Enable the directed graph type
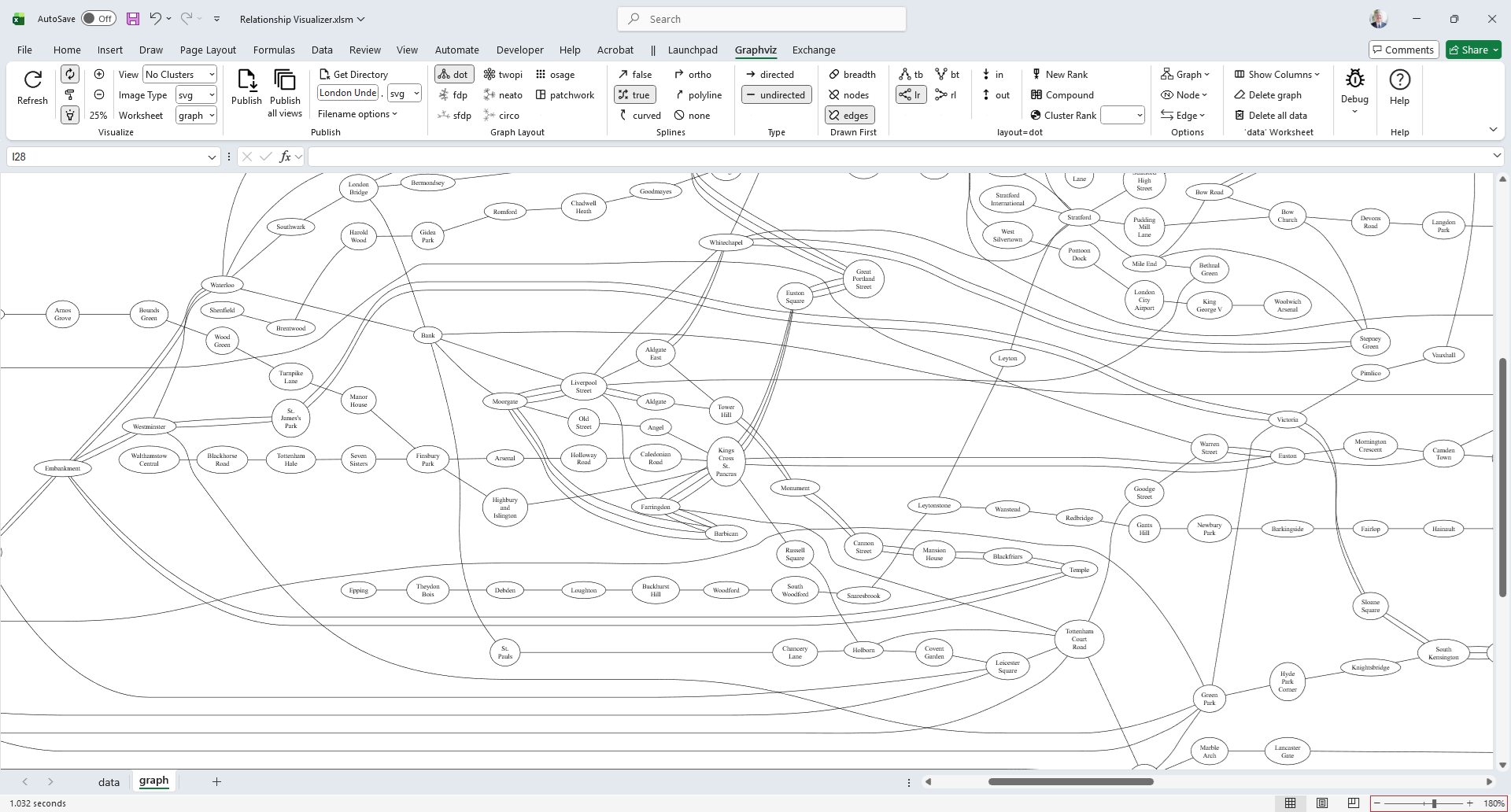Image resolution: width=1511 pixels, height=812 pixels. [770, 75]
